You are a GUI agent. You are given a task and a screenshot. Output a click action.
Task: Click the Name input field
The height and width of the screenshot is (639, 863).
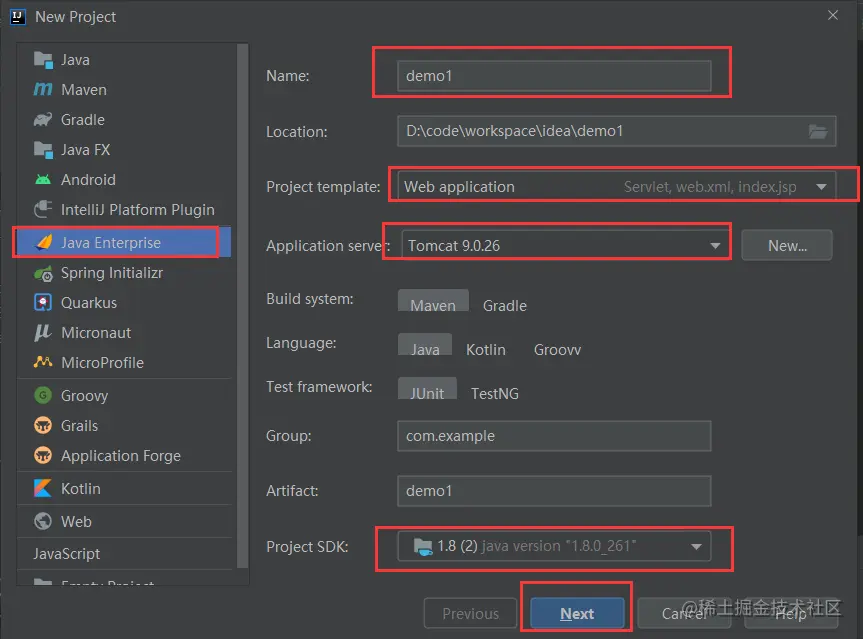(x=554, y=76)
